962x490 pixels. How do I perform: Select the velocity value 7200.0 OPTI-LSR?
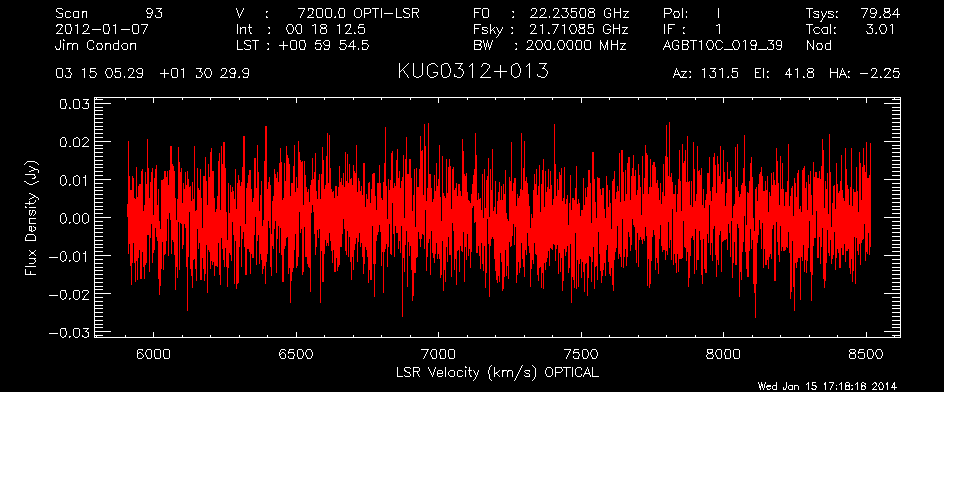[358, 13]
